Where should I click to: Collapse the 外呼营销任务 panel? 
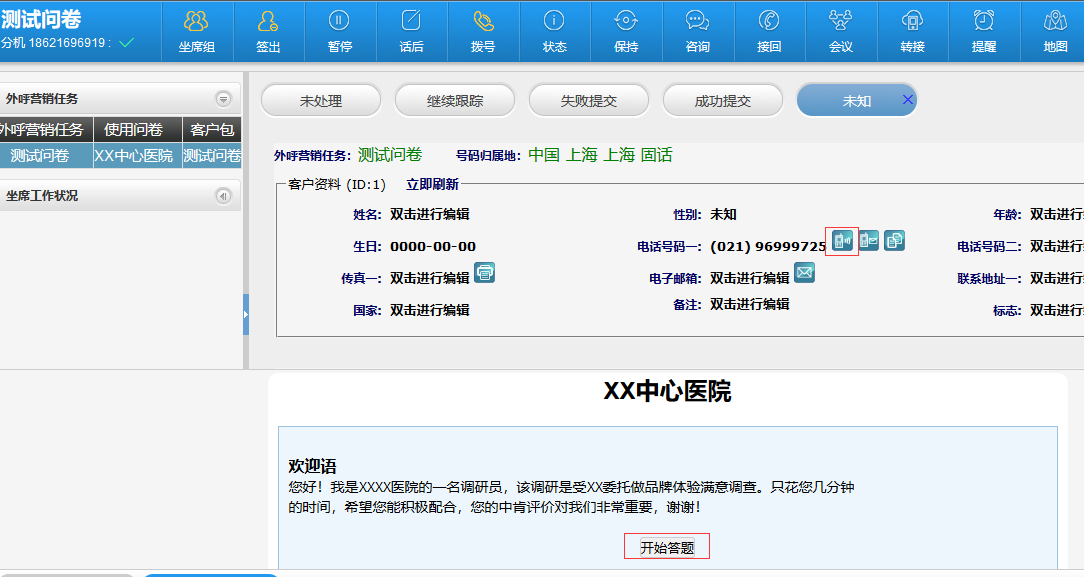click(223, 99)
